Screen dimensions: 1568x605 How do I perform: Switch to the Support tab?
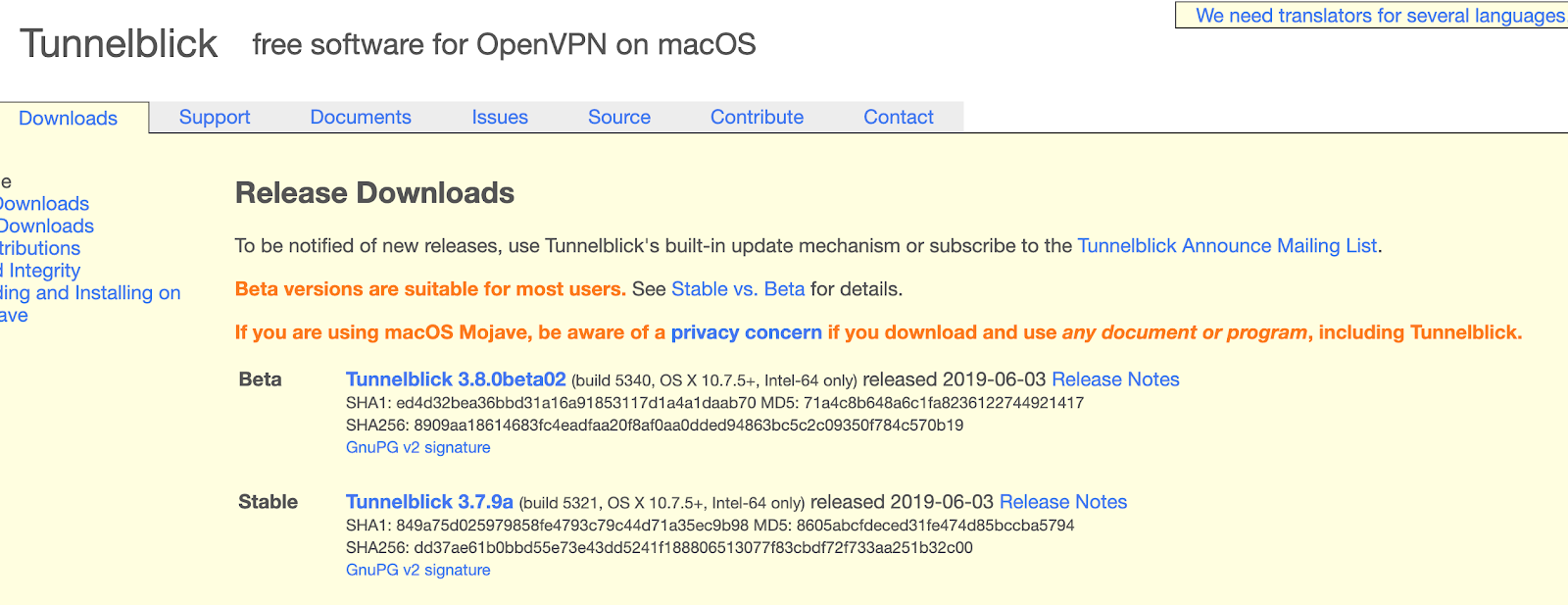pos(215,118)
